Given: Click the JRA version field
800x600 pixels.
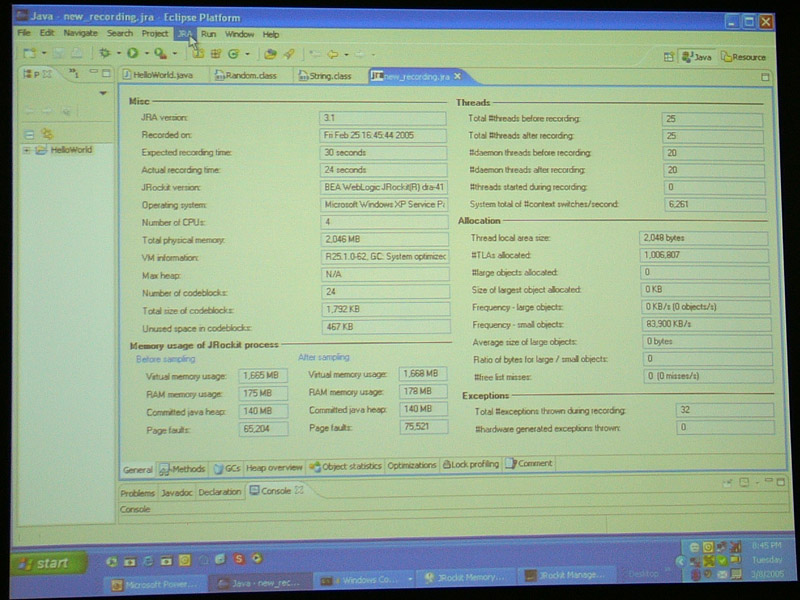Looking at the screenshot, I should [x=383, y=118].
